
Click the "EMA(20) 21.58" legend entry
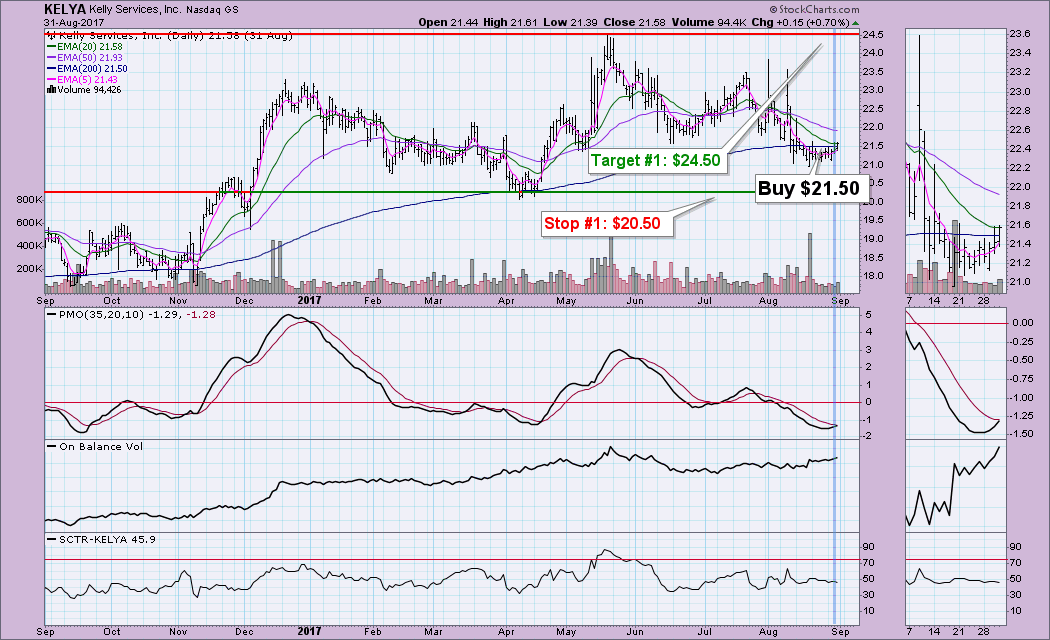point(90,47)
